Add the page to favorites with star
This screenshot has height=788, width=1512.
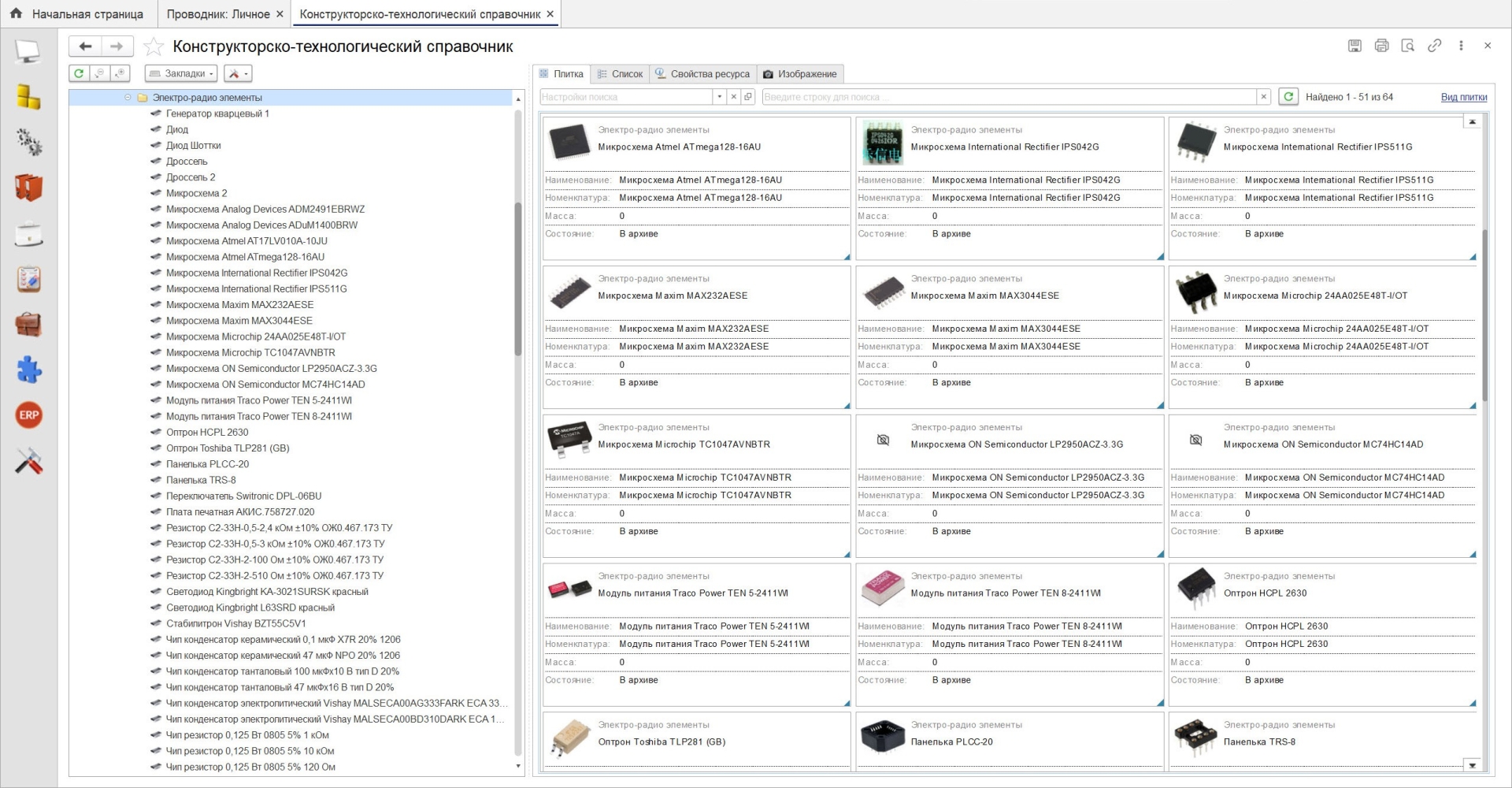click(154, 47)
